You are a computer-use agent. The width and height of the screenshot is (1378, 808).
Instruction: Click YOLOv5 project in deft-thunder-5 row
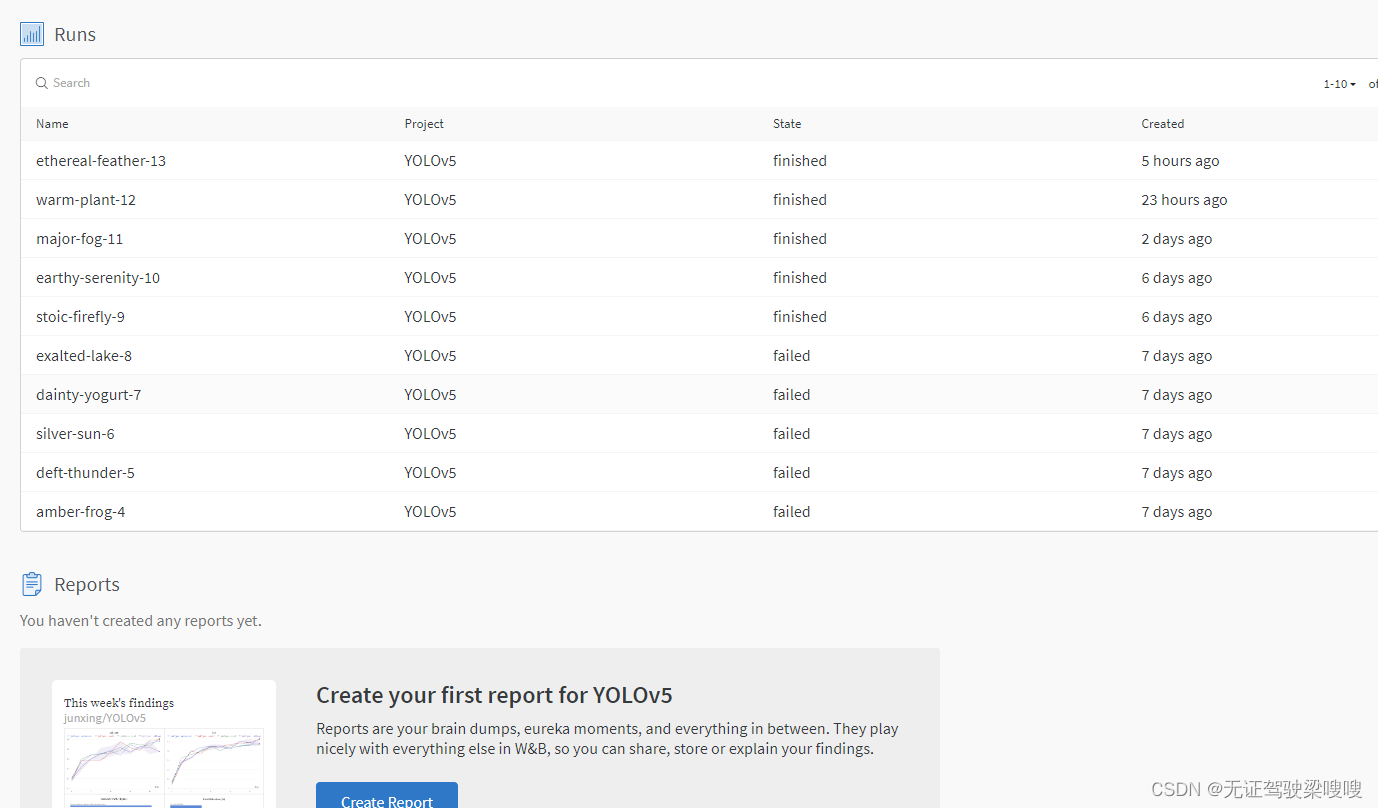click(430, 473)
